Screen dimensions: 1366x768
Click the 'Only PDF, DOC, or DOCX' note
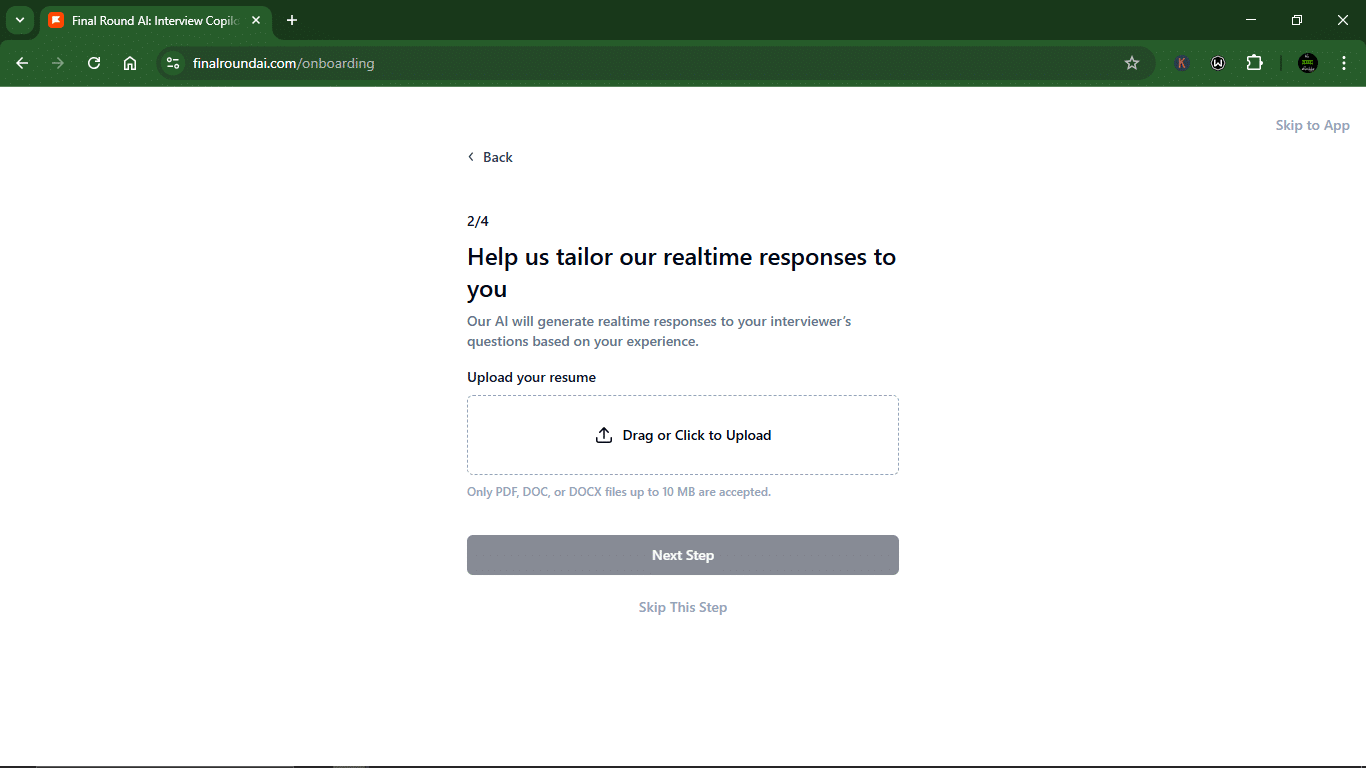tap(619, 492)
